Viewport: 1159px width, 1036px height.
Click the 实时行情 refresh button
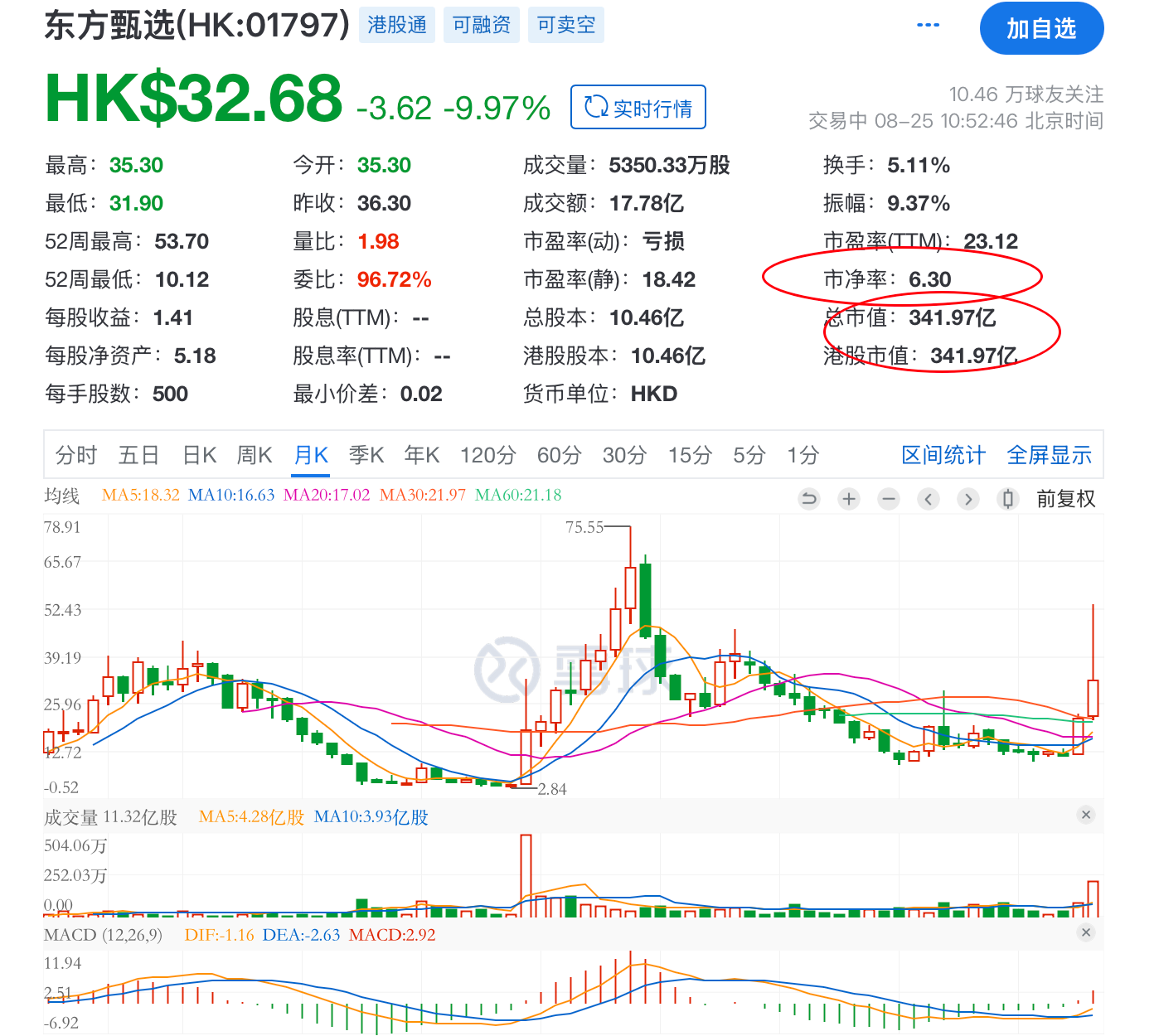coord(638,107)
